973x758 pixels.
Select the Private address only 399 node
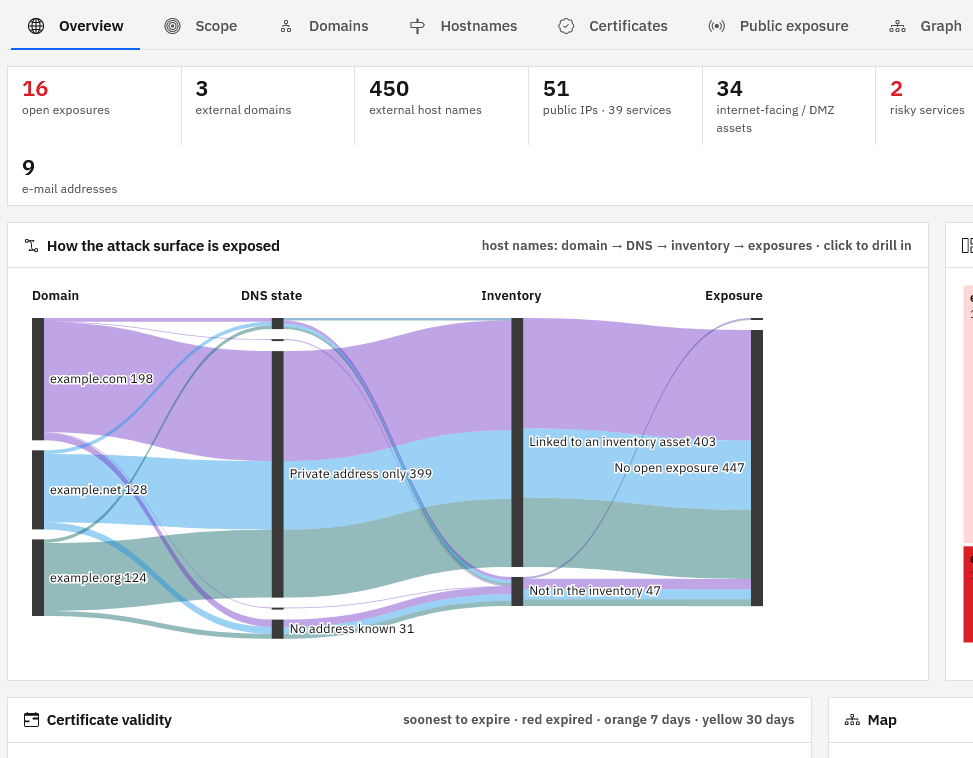[277, 474]
